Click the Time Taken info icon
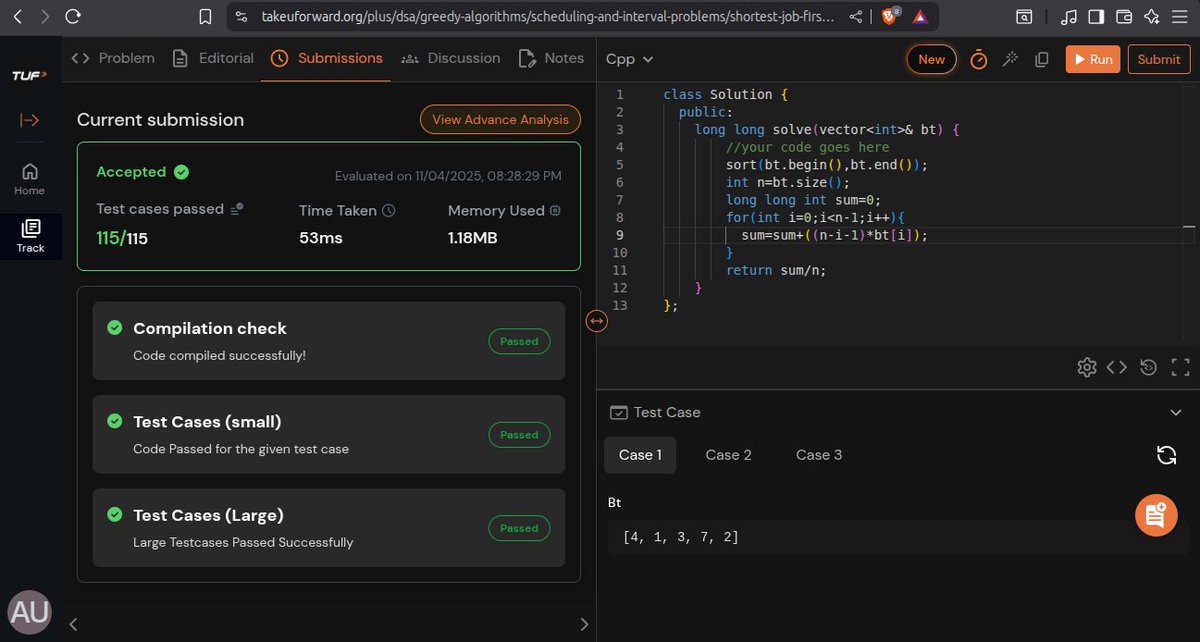This screenshot has height=642, width=1200. coord(389,211)
